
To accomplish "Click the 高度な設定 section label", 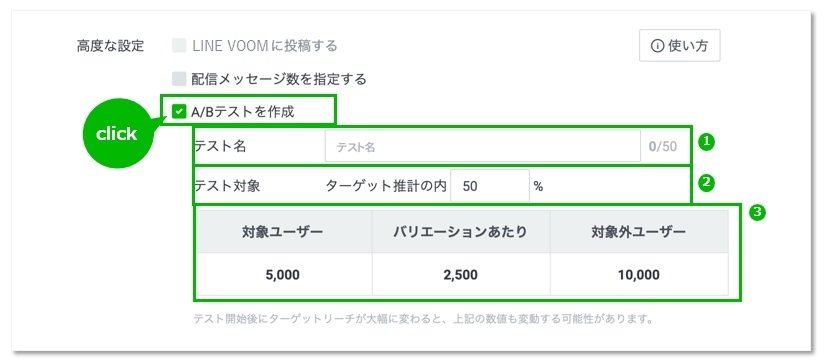I will pos(110,46).
